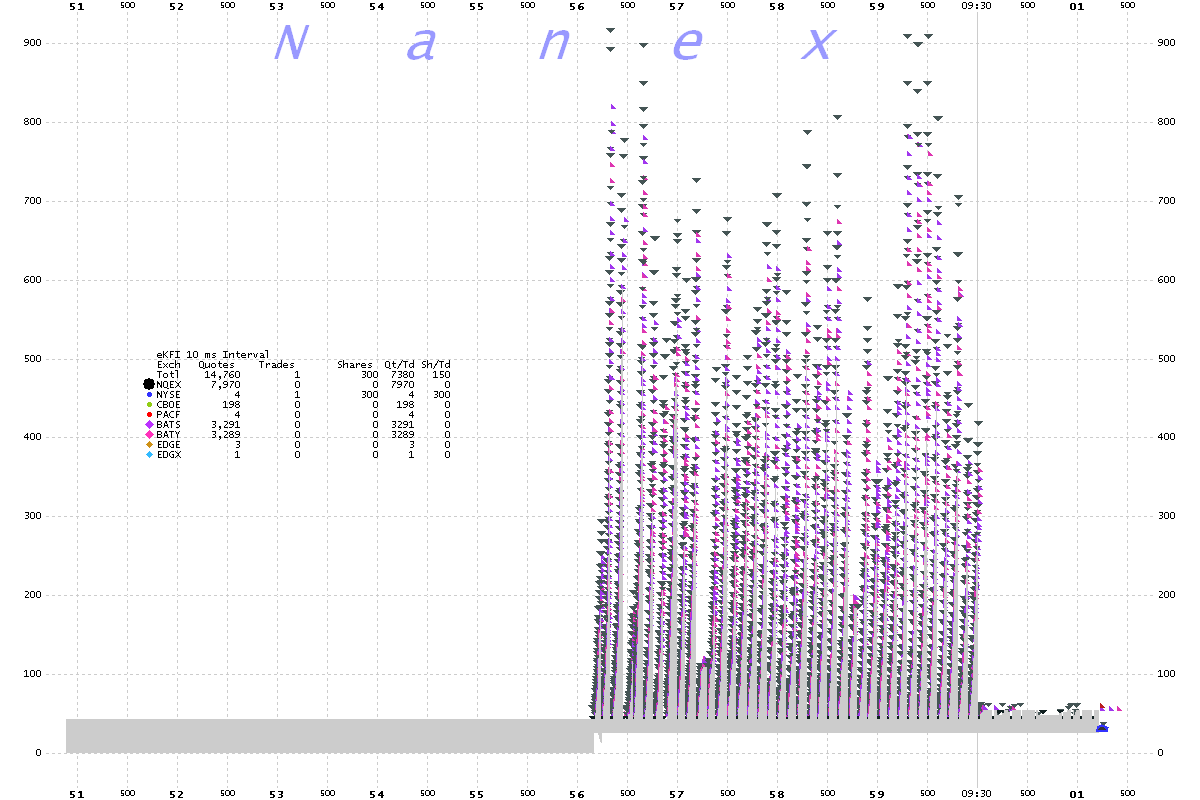The height and width of the screenshot is (800, 1200).
Task: Click the 'Quotes' column header
Action: pyautogui.click(x=217, y=365)
